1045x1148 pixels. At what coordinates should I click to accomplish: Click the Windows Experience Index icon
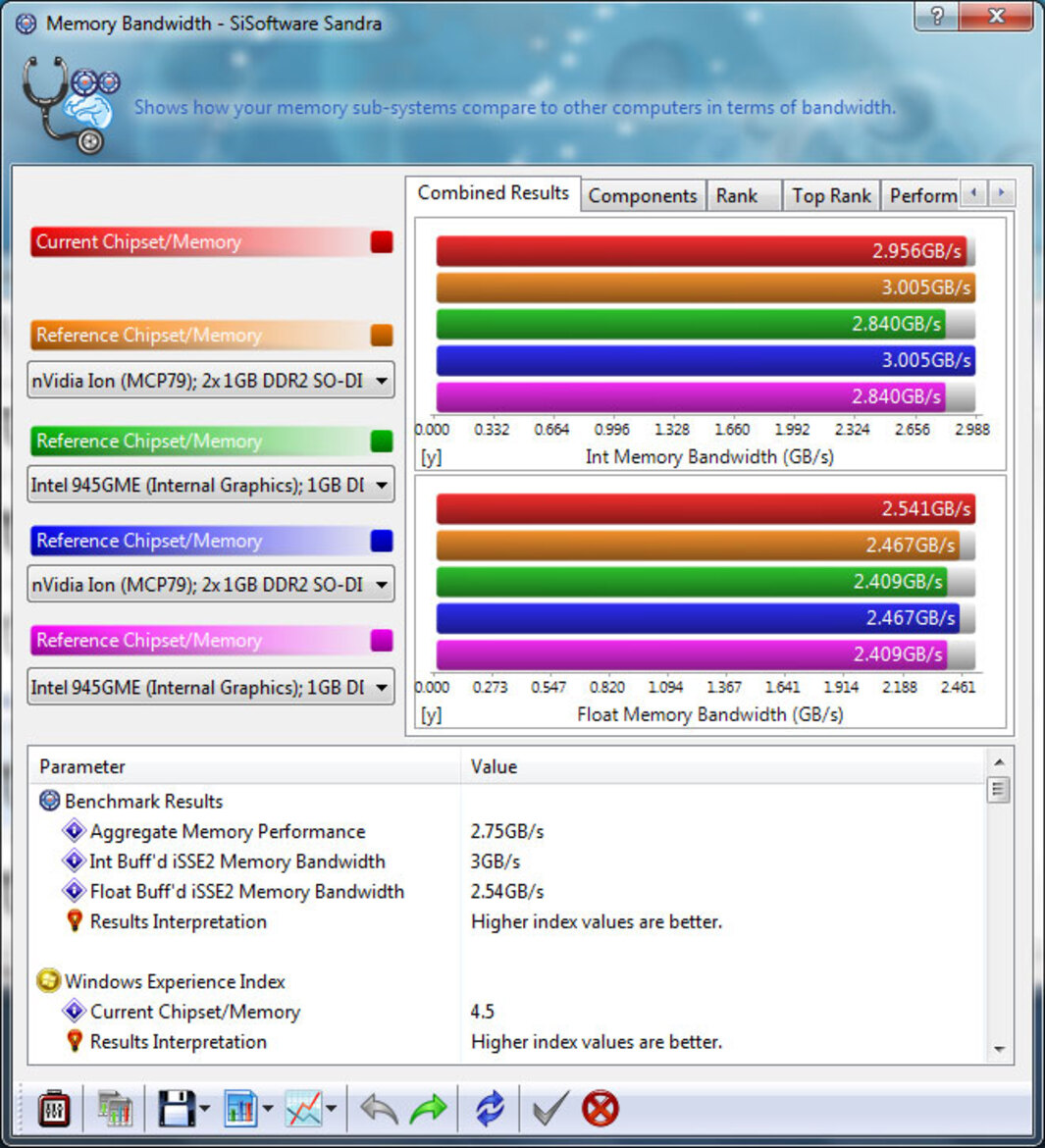click(x=48, y=981)
